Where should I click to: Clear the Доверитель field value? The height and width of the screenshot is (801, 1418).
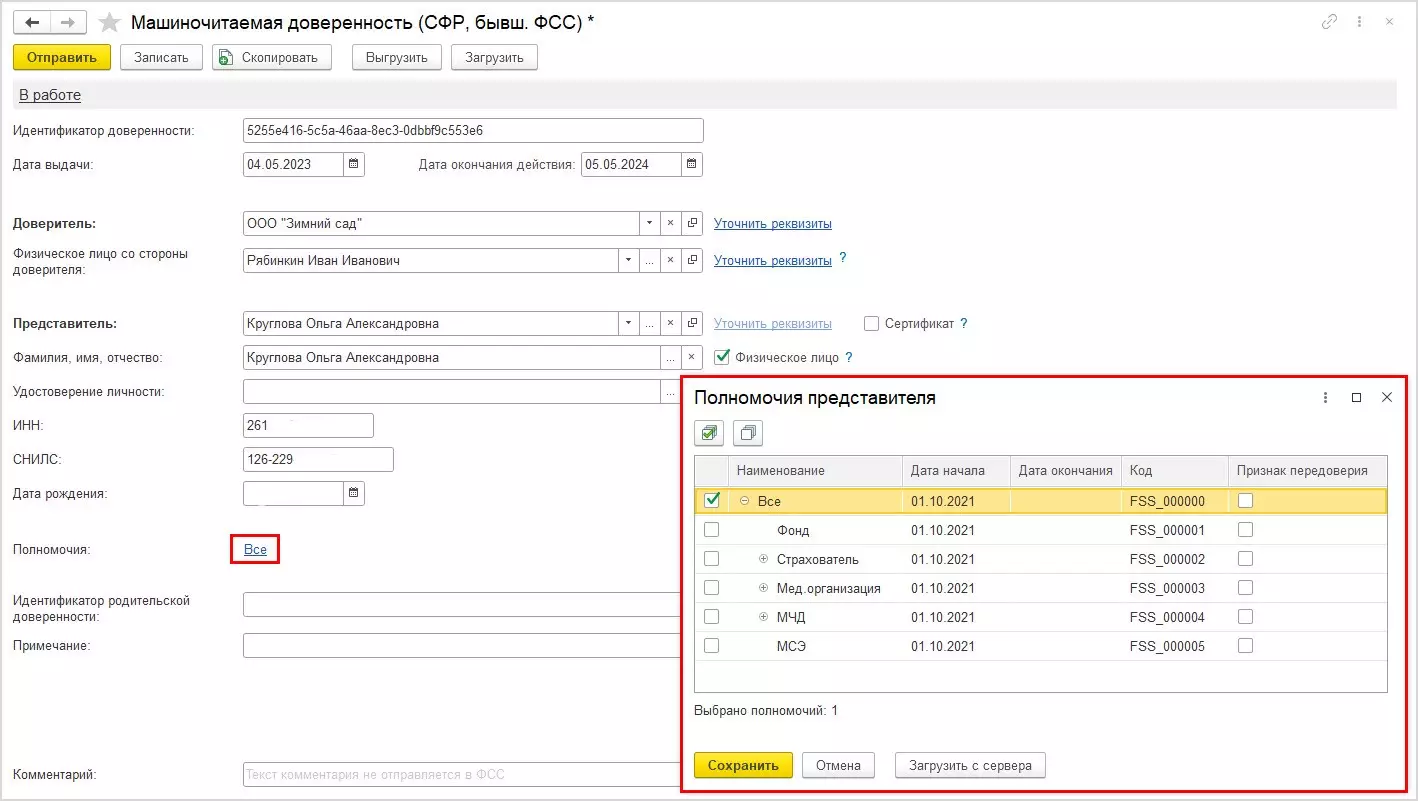[x=671, y=223]
